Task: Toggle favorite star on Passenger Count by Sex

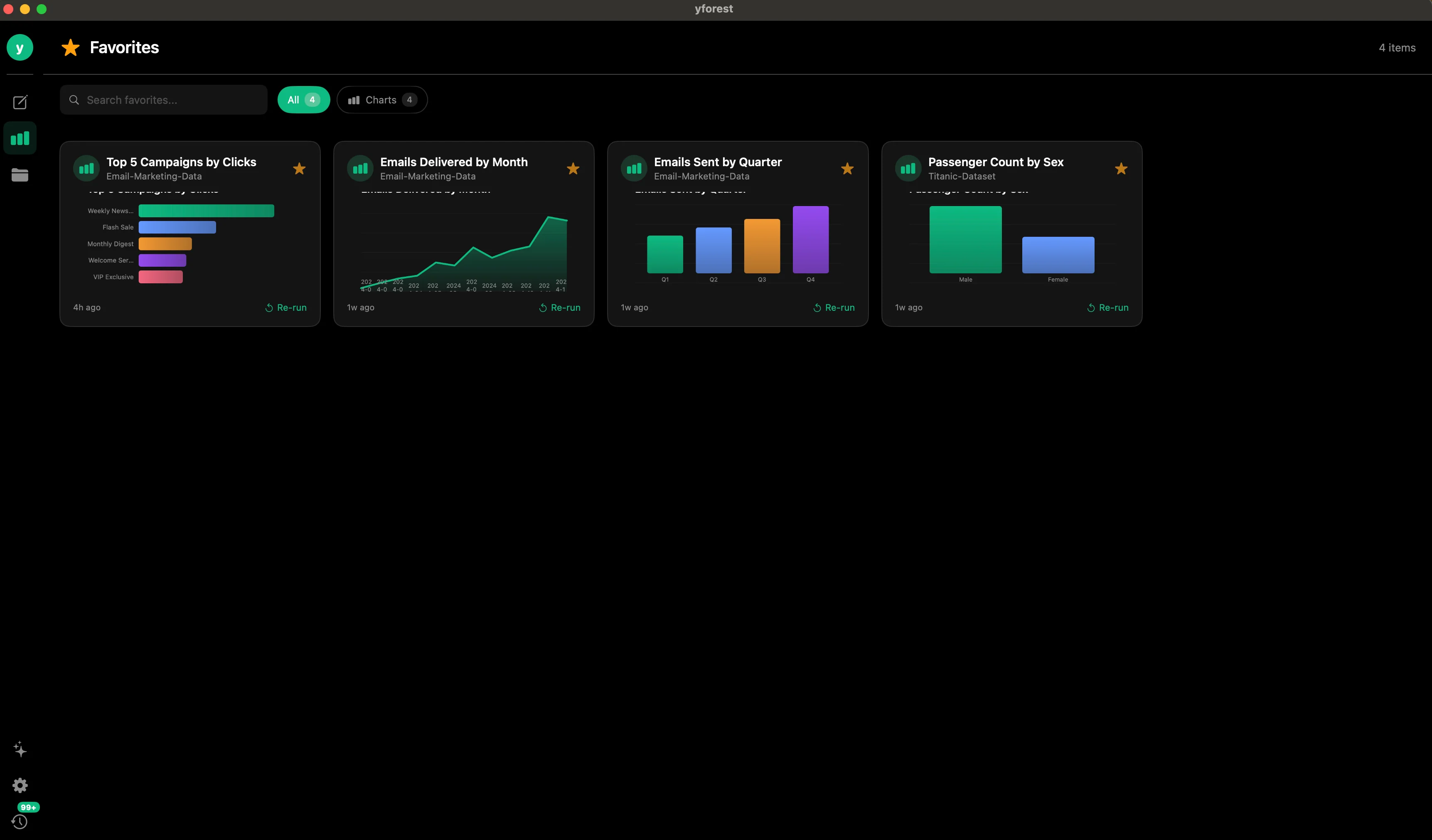Action: (x=1121, y=169)
